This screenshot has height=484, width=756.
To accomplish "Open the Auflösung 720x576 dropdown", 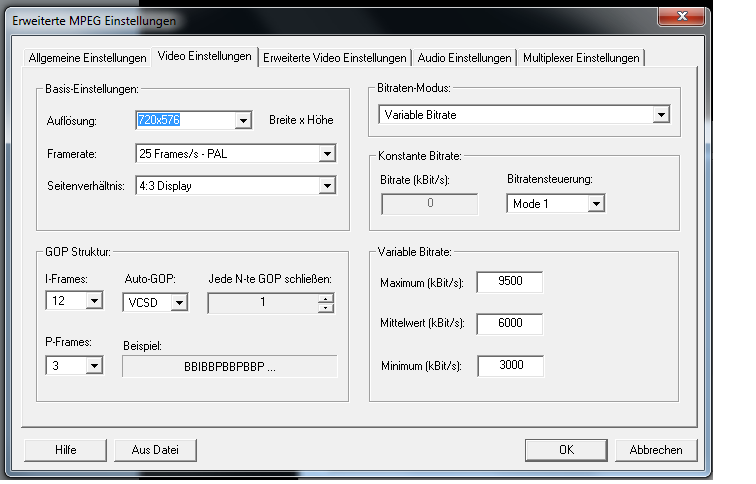I will (x=243, y=120).
